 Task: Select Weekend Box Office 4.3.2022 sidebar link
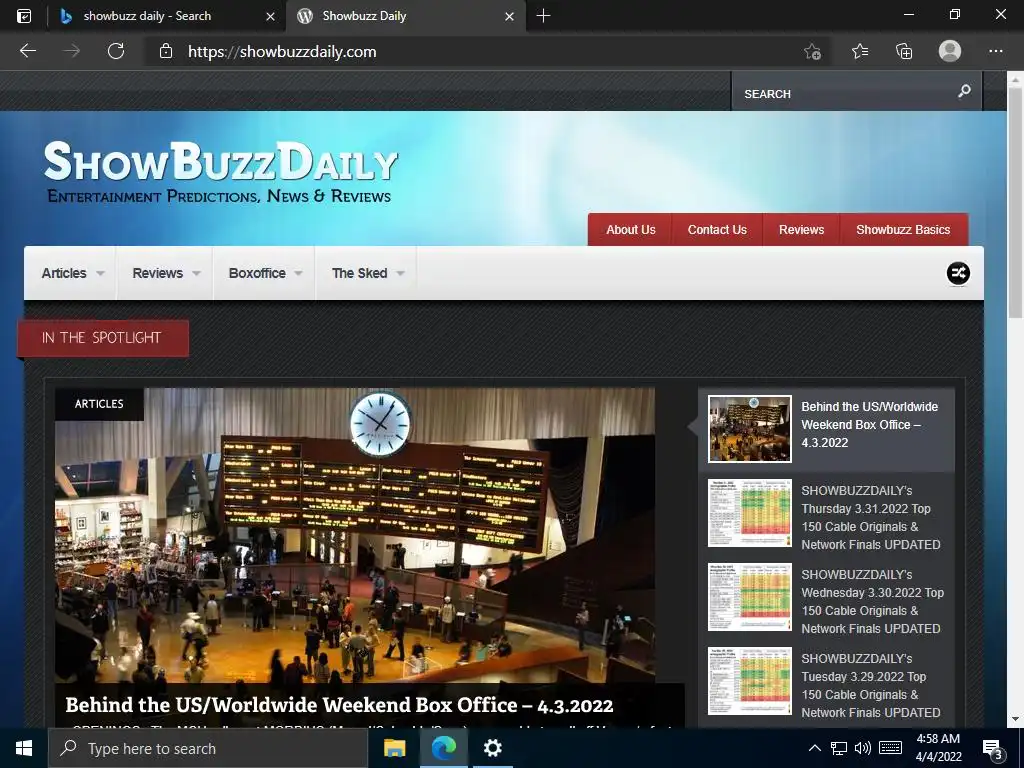coord(869,424)
